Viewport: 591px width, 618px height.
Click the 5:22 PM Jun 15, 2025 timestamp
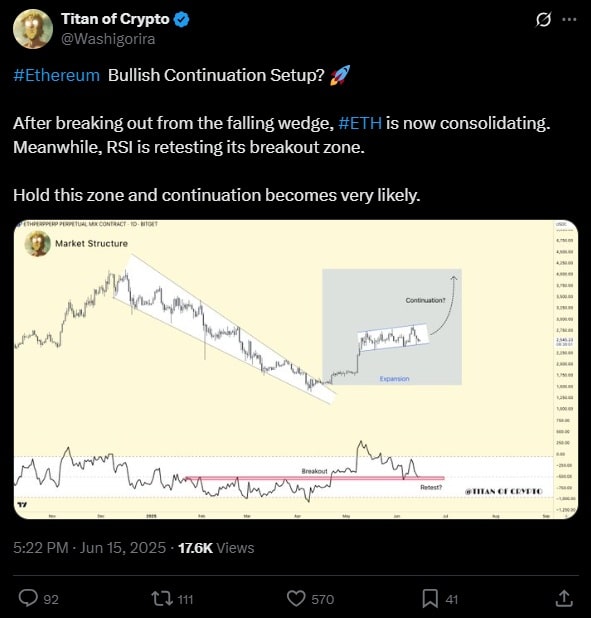89,548
